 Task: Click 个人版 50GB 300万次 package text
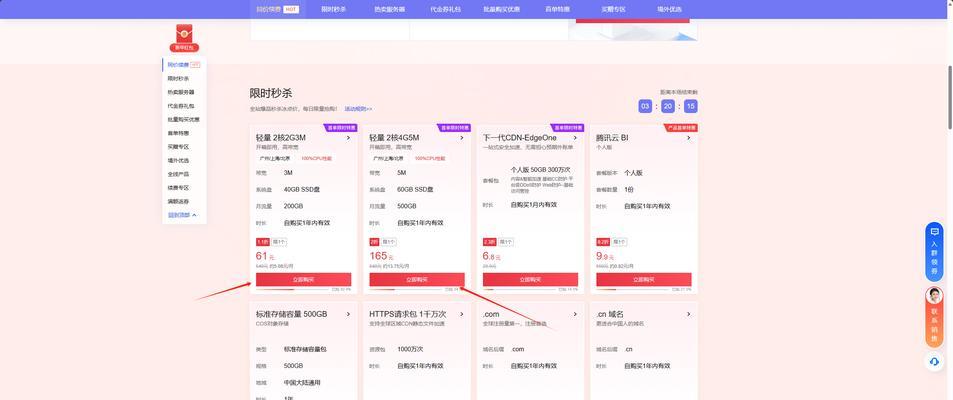(541, 170)
